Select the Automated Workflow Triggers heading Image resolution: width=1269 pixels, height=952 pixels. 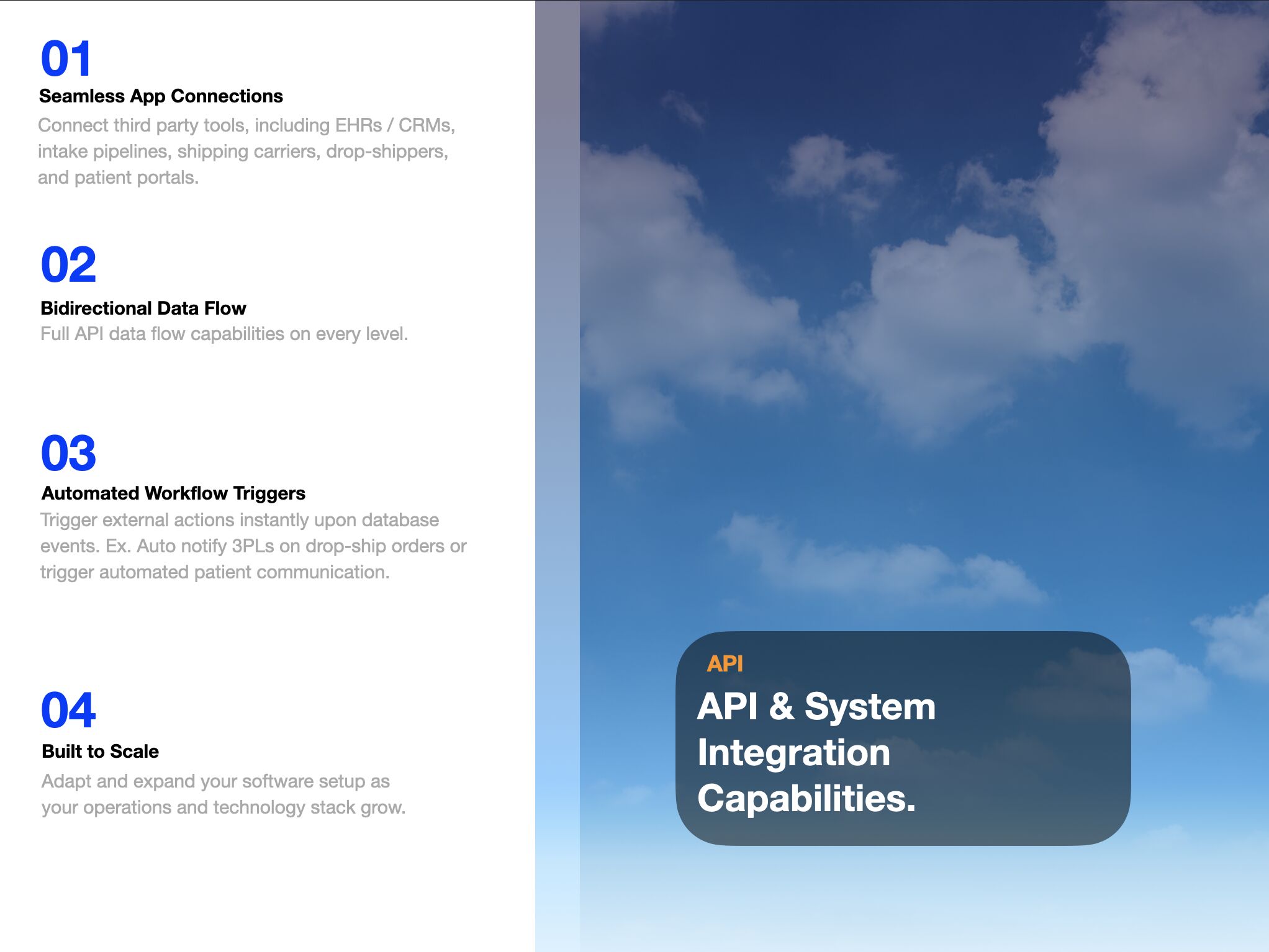click(173, 493)
